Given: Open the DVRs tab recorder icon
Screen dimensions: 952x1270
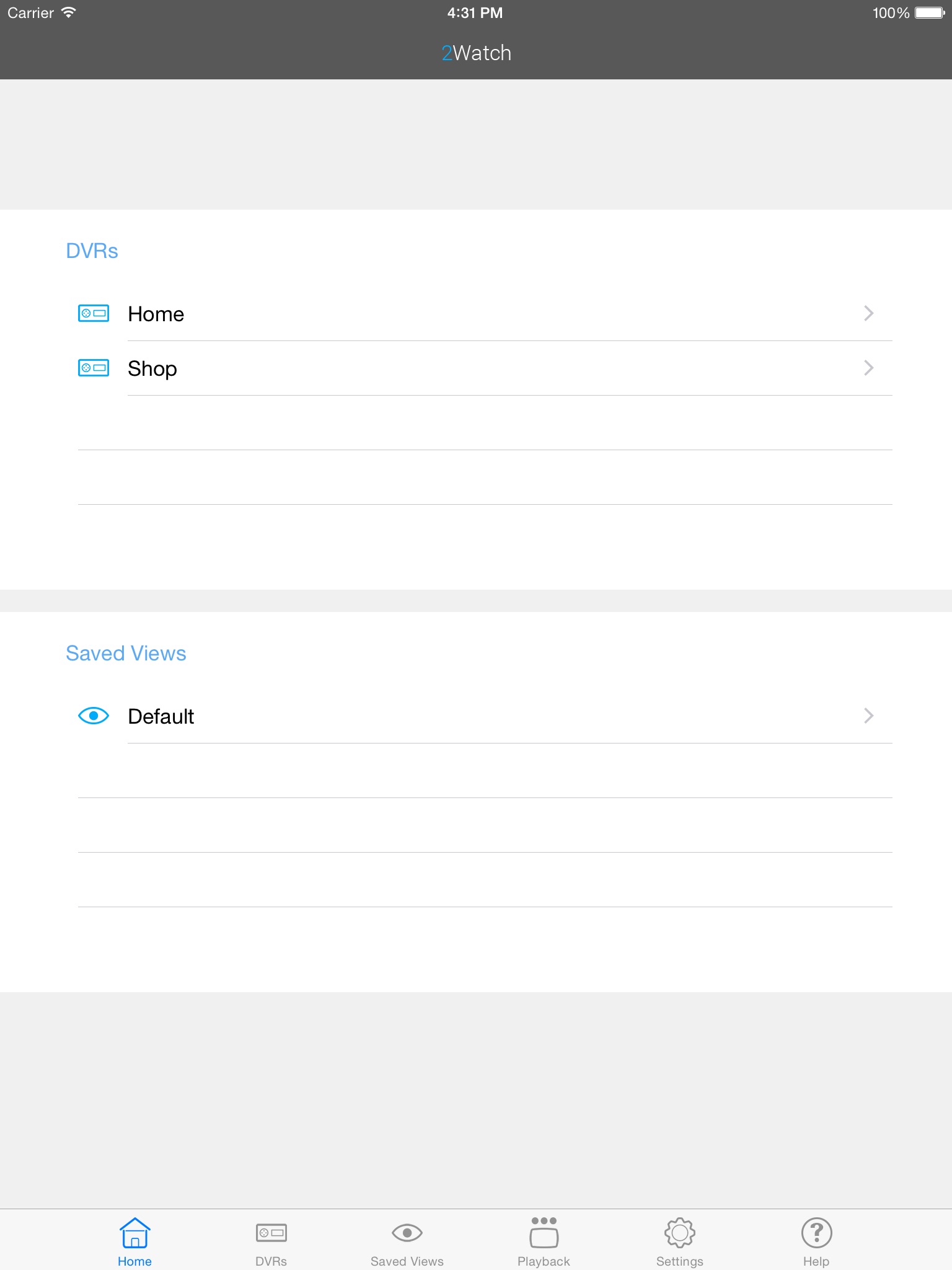Looking at the screenshot, I should (271, 1232).
